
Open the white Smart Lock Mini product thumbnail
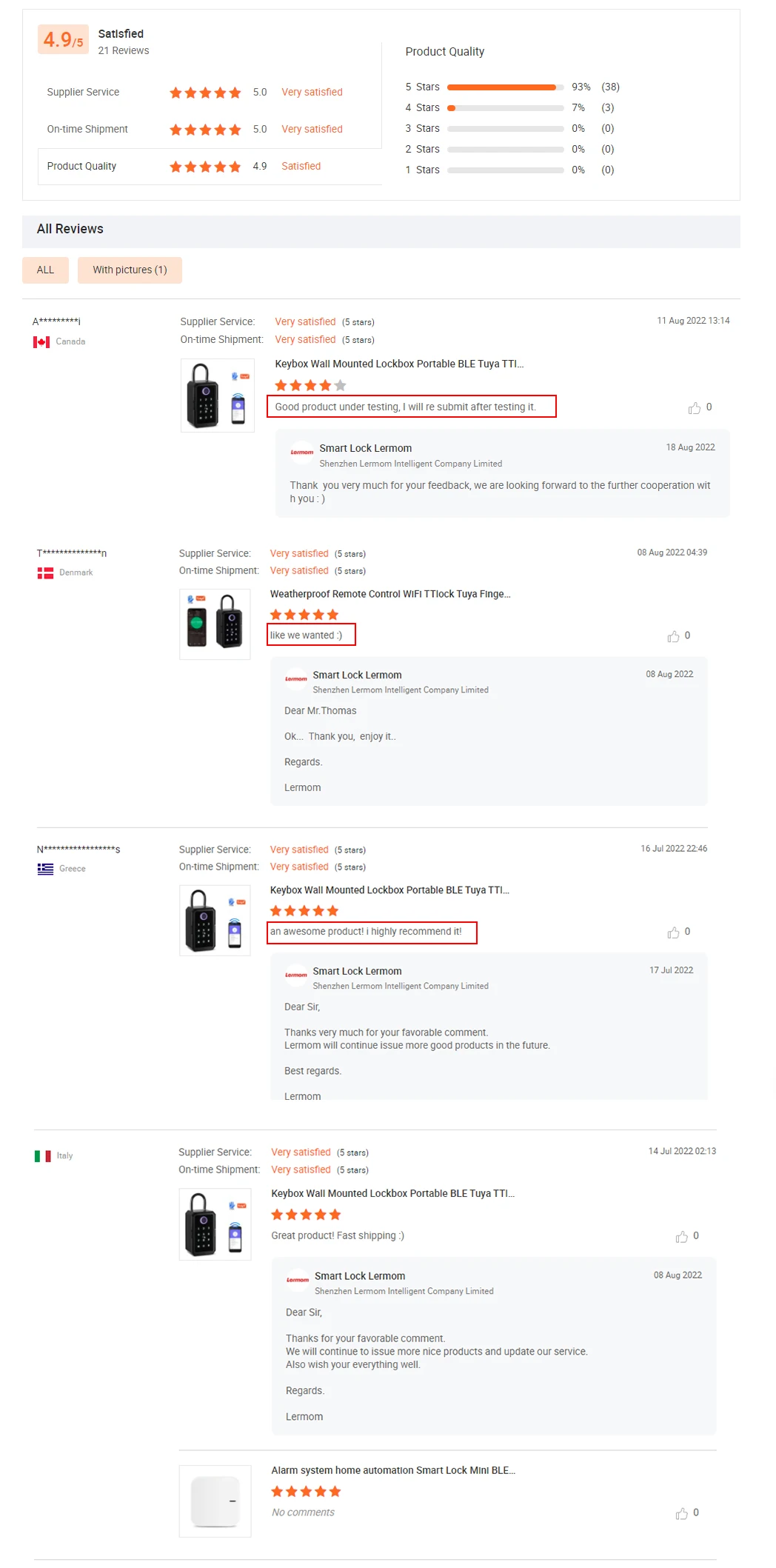point(215,1501)
